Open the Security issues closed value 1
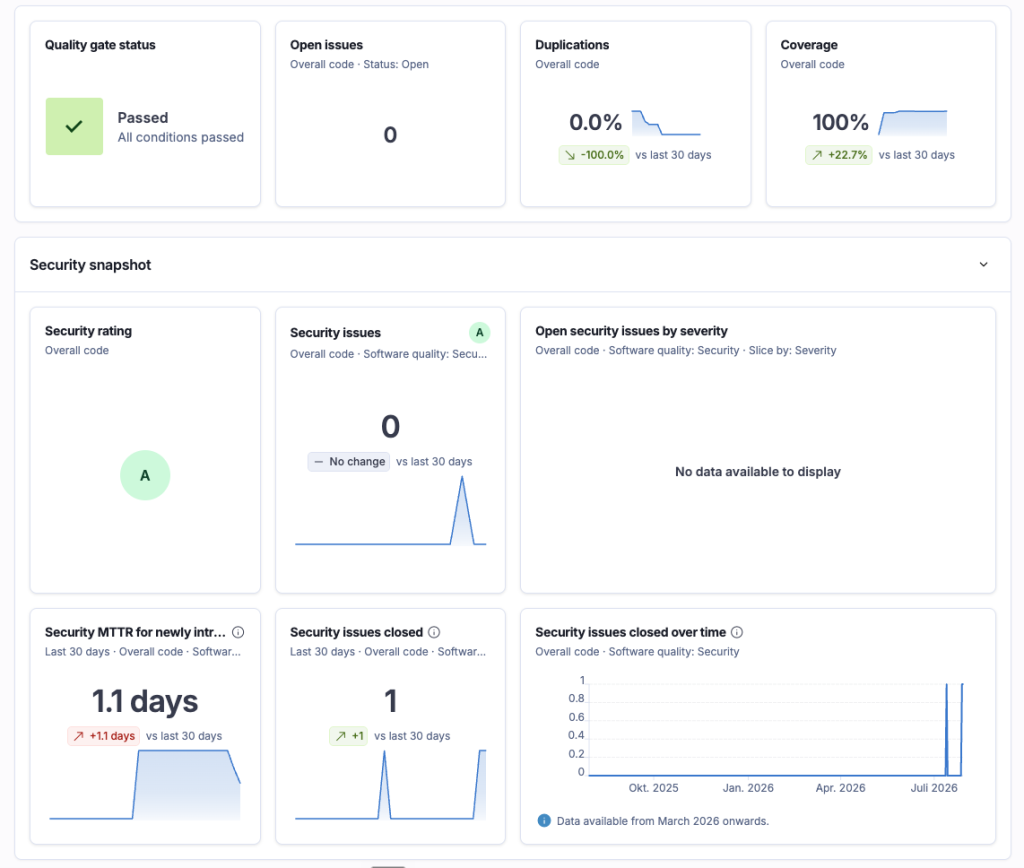 coord(390,701)
